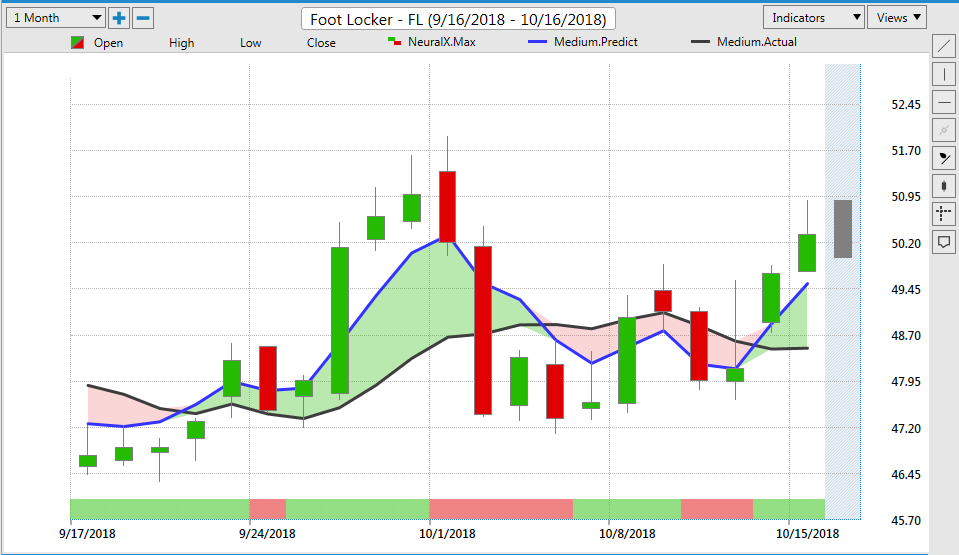
Task: Click the Close legend label
Action: tap(321, 43)
